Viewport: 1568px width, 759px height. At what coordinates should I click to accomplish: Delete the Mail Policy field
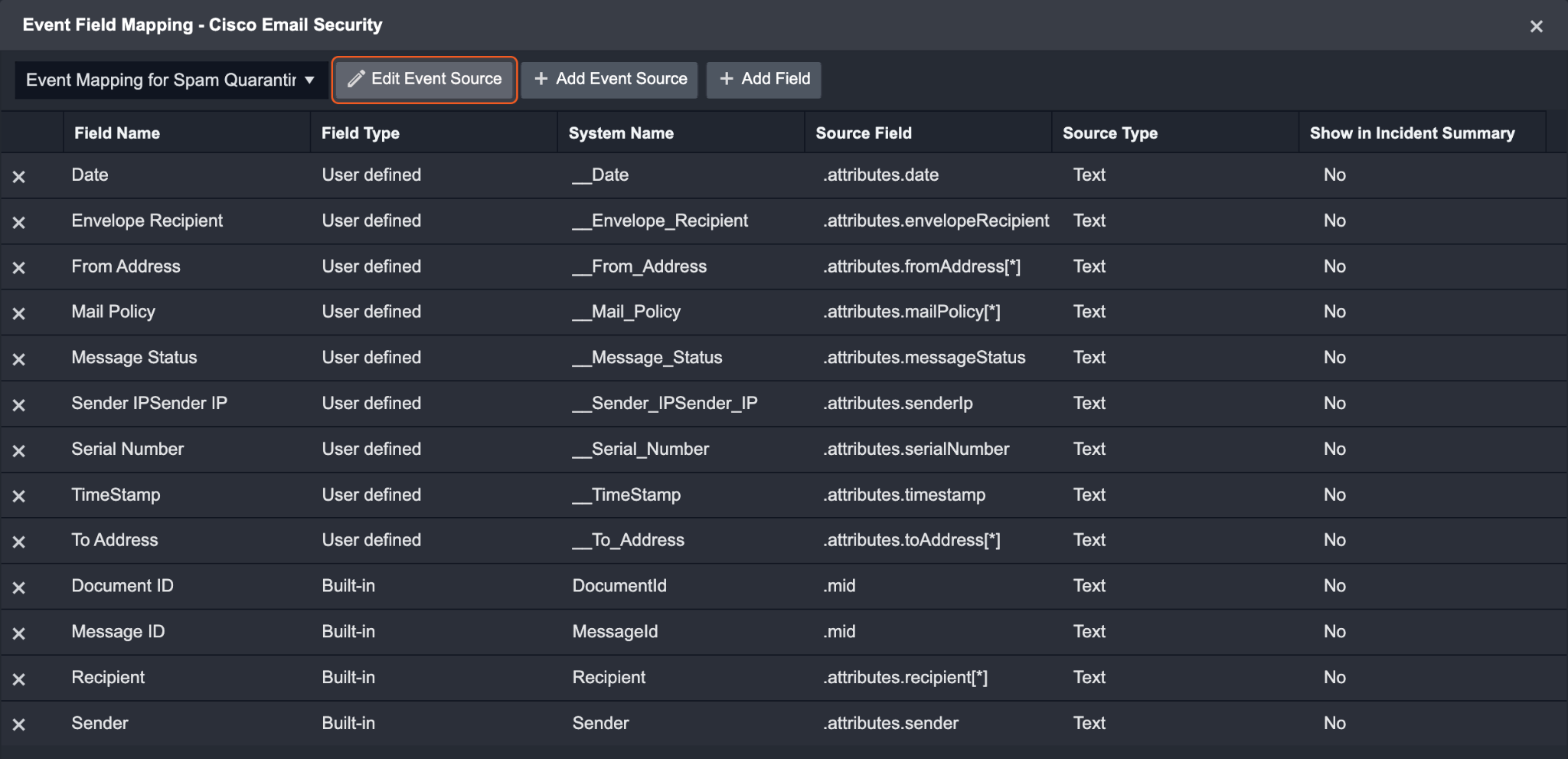coord(19,313)
